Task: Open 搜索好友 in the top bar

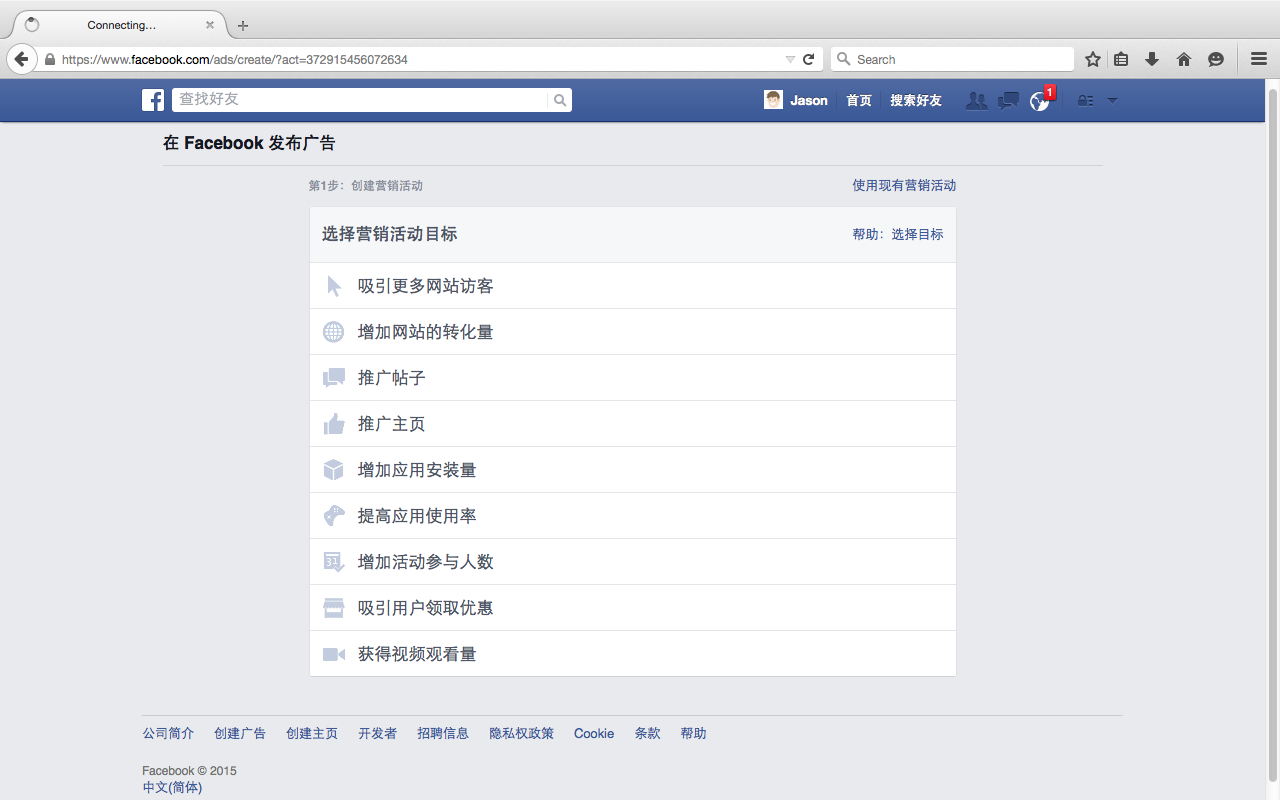Action: pyautogui.click(x=916, y=100)
